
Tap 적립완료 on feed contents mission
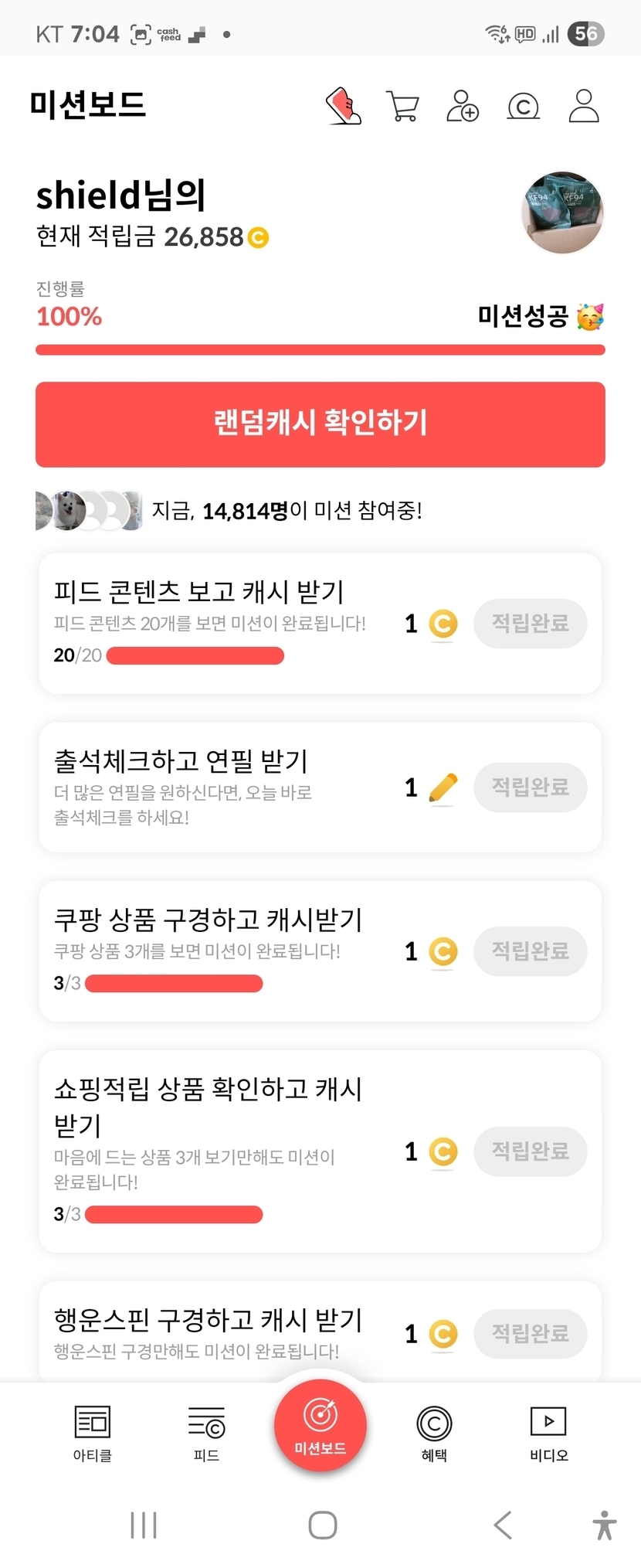click(x=531, y=624)
